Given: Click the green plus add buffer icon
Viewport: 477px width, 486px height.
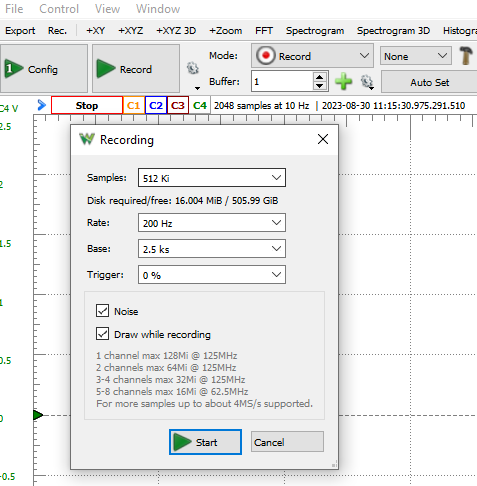Looking at the screenshot, I should click(x=343, y=81).
